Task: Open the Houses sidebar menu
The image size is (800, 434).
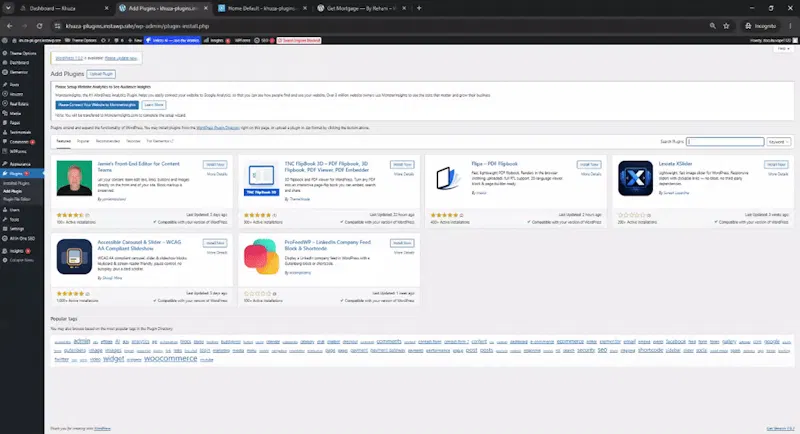Action: (16, 94)
